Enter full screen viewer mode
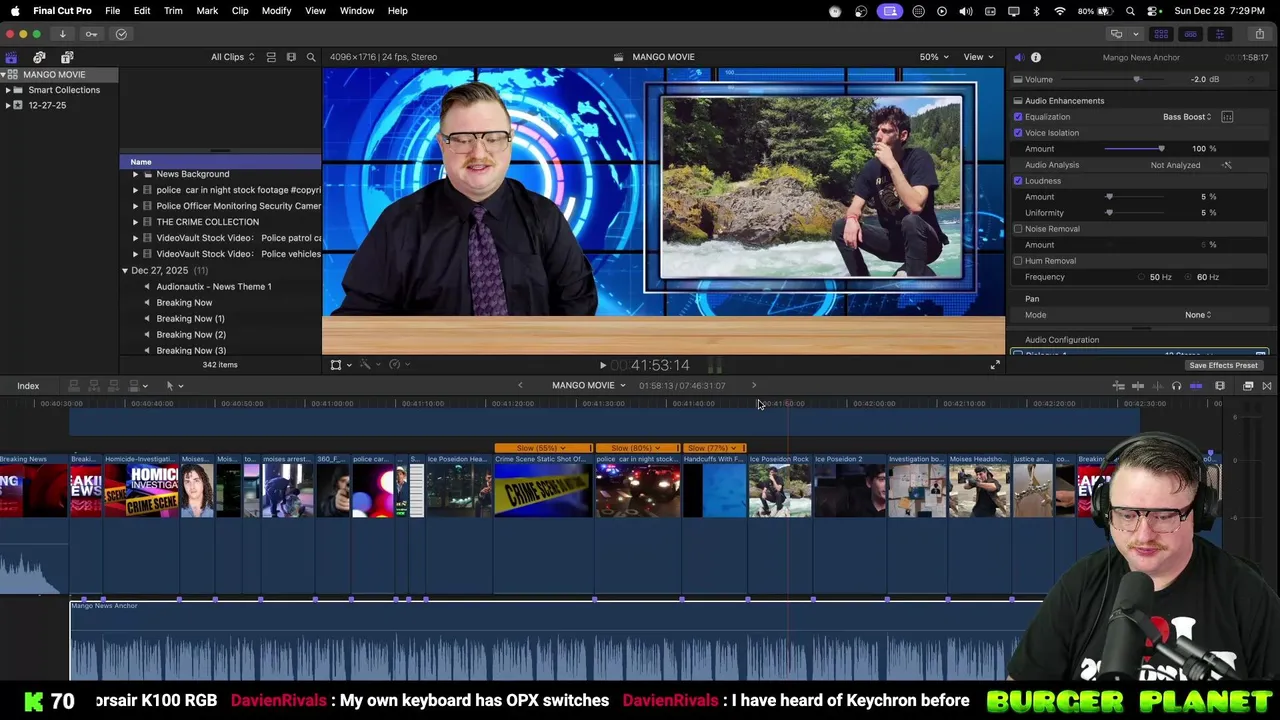Viewport: 1280px width, 720px height. 995,365
